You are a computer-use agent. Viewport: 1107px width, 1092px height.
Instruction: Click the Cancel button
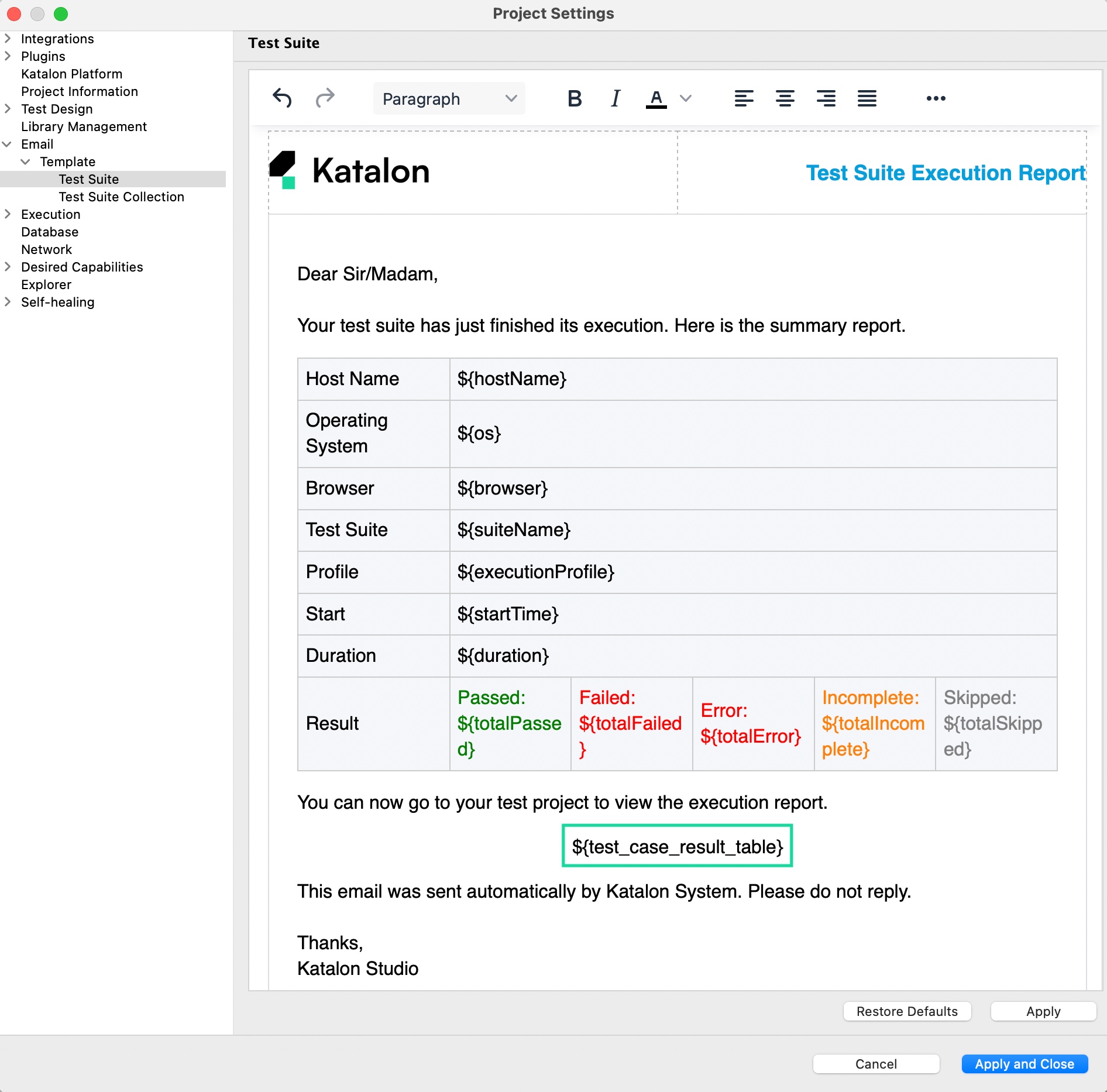click(x=876, y=1064)
